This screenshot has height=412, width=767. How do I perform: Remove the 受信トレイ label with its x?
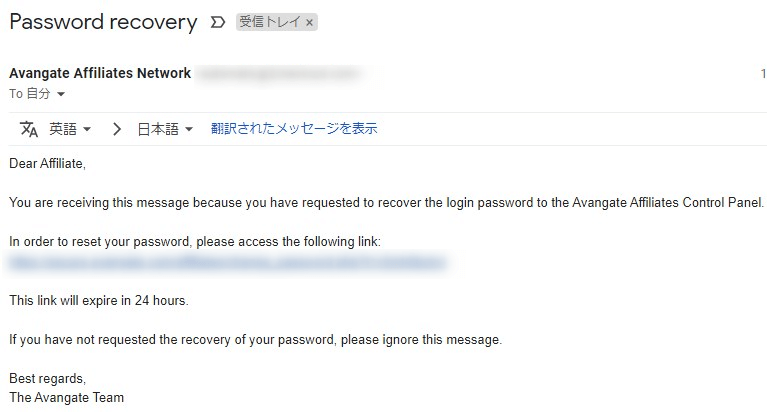point(309,23)
